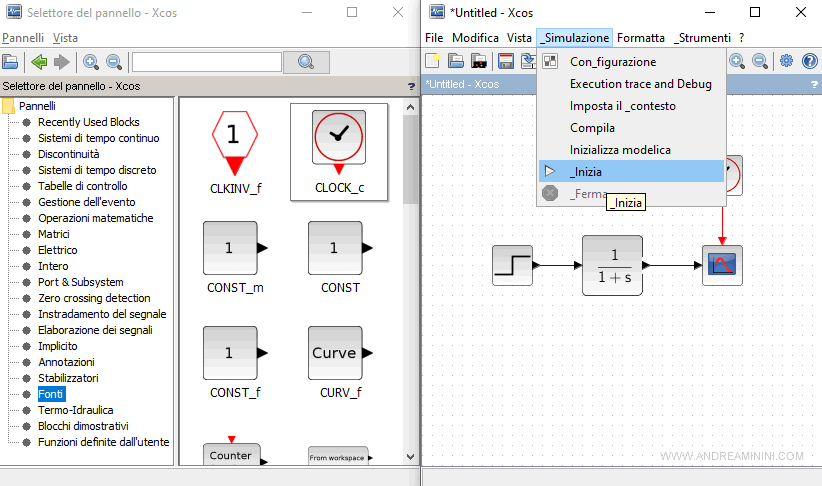Select the CONST_m block
This screenshot has width=822, height=486.
click(235, 257)
